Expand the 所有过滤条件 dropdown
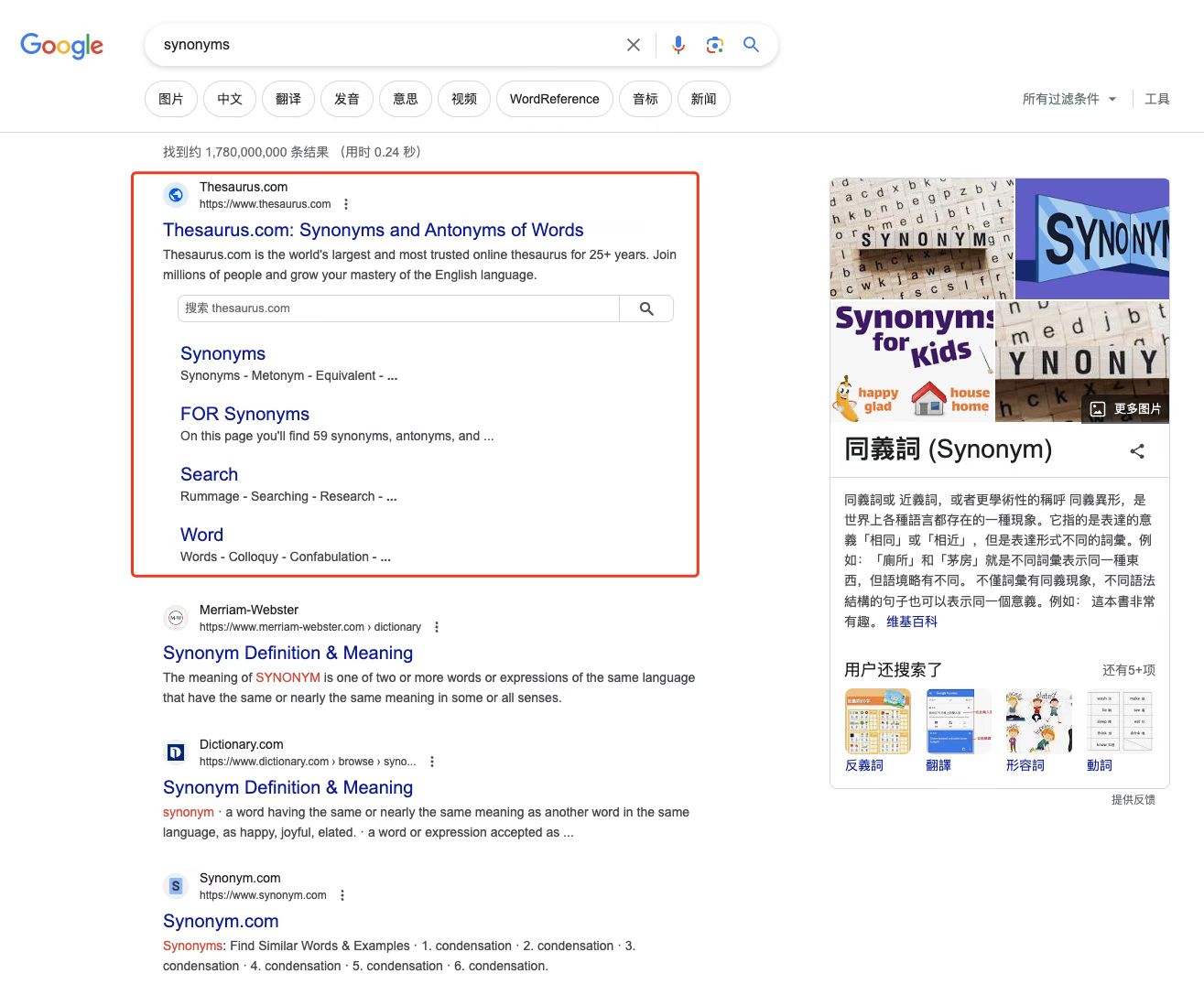The width and height of the screenshot is (1204, 1006). click(1069, 99)
